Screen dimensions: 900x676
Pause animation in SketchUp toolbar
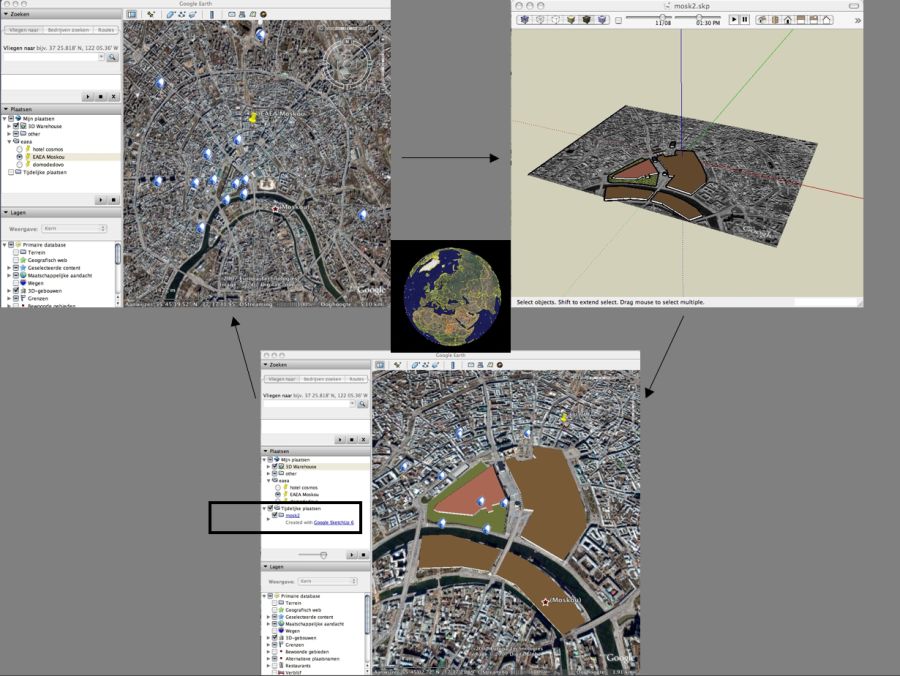745,20
